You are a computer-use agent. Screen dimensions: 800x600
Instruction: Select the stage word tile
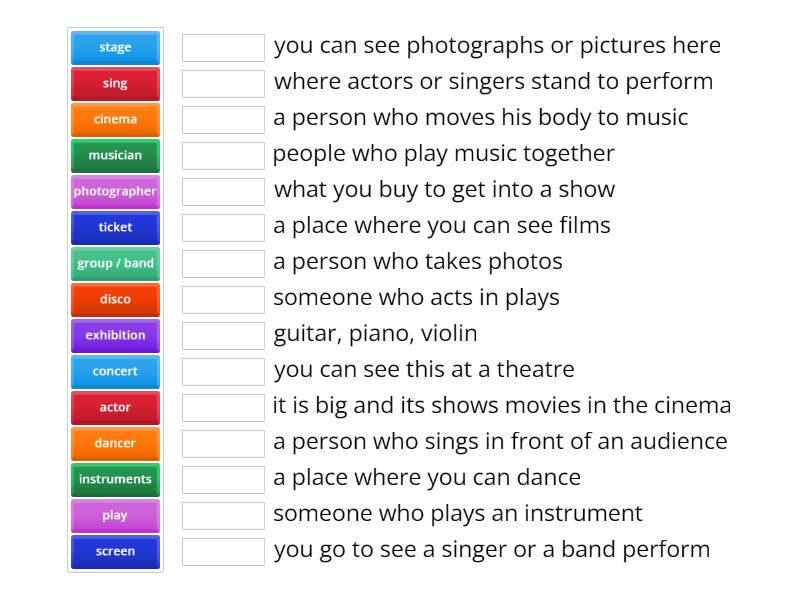114,46
